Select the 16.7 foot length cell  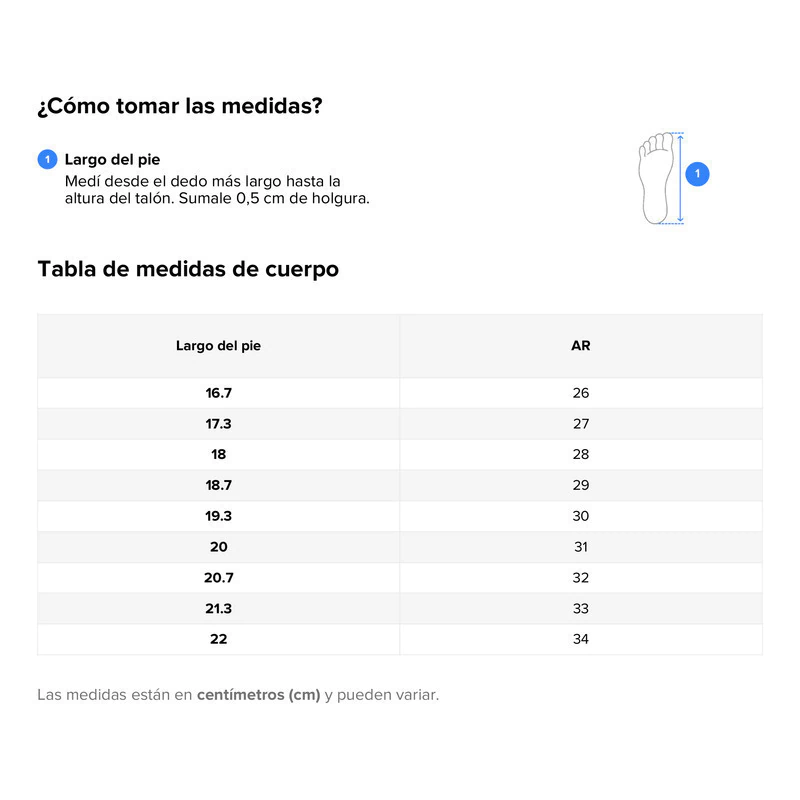click(x=218, y=393)
